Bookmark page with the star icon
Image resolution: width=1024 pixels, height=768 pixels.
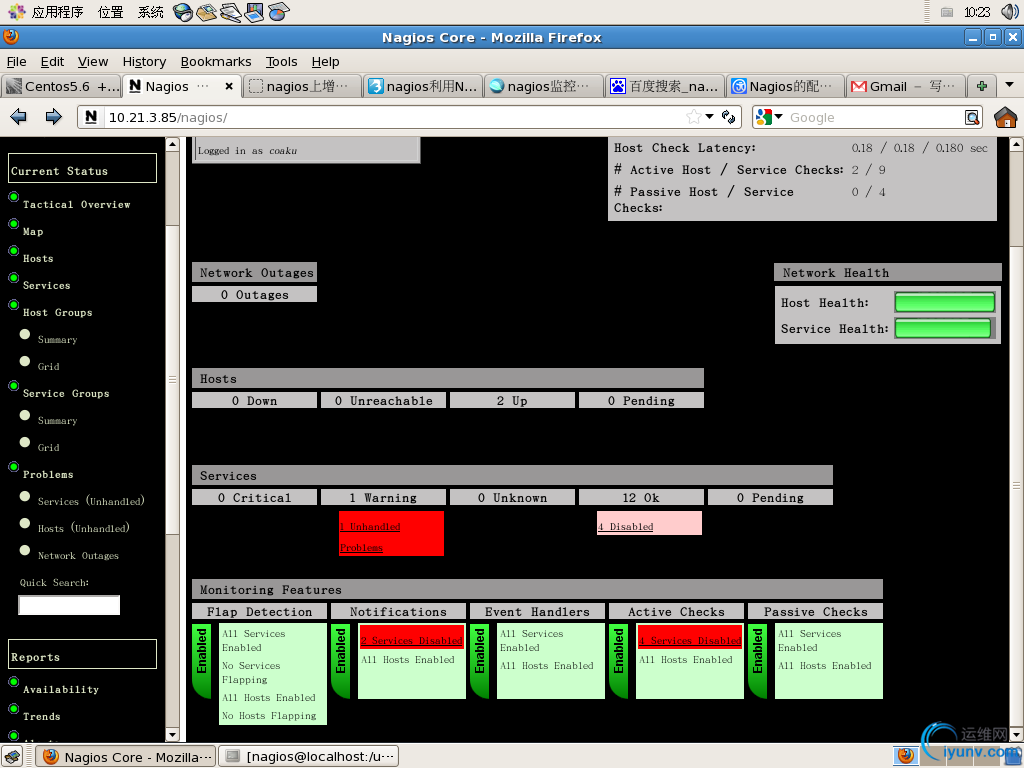pyautogui.click(x=694, y=117)
